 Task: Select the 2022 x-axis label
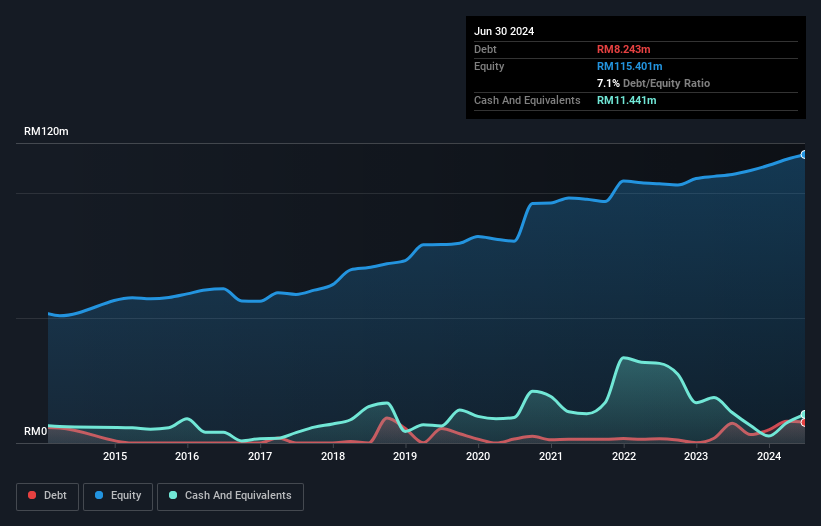[624, 456]
